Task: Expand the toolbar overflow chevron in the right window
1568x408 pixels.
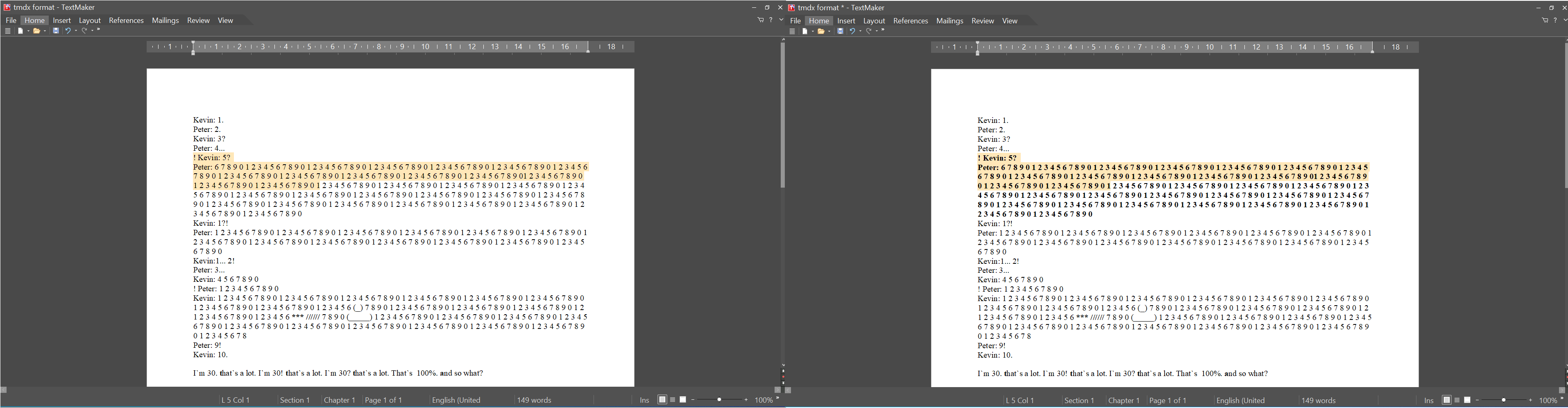Action: tap(883, 30)
